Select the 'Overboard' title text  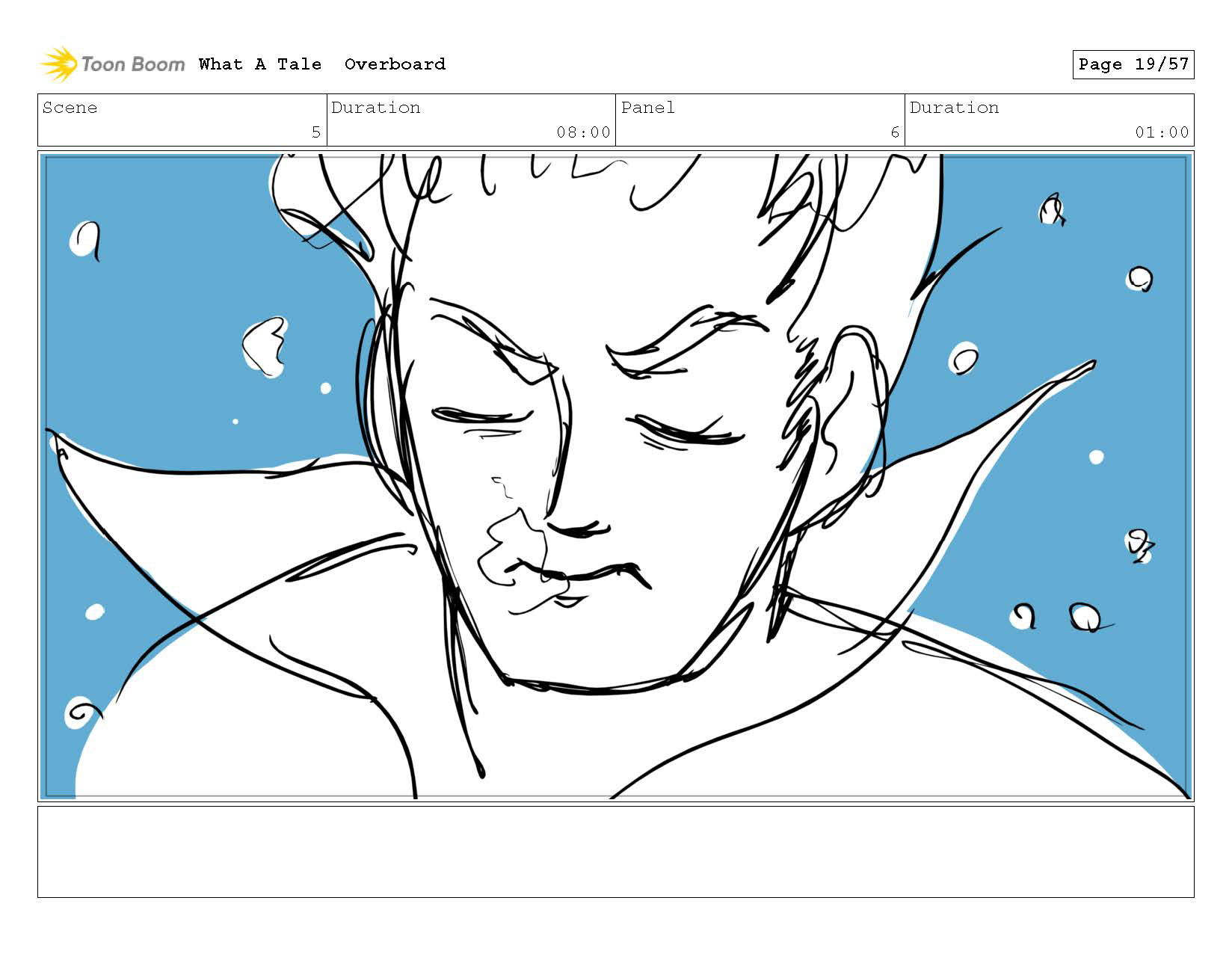pyautogui.click(x=395, y=64)
